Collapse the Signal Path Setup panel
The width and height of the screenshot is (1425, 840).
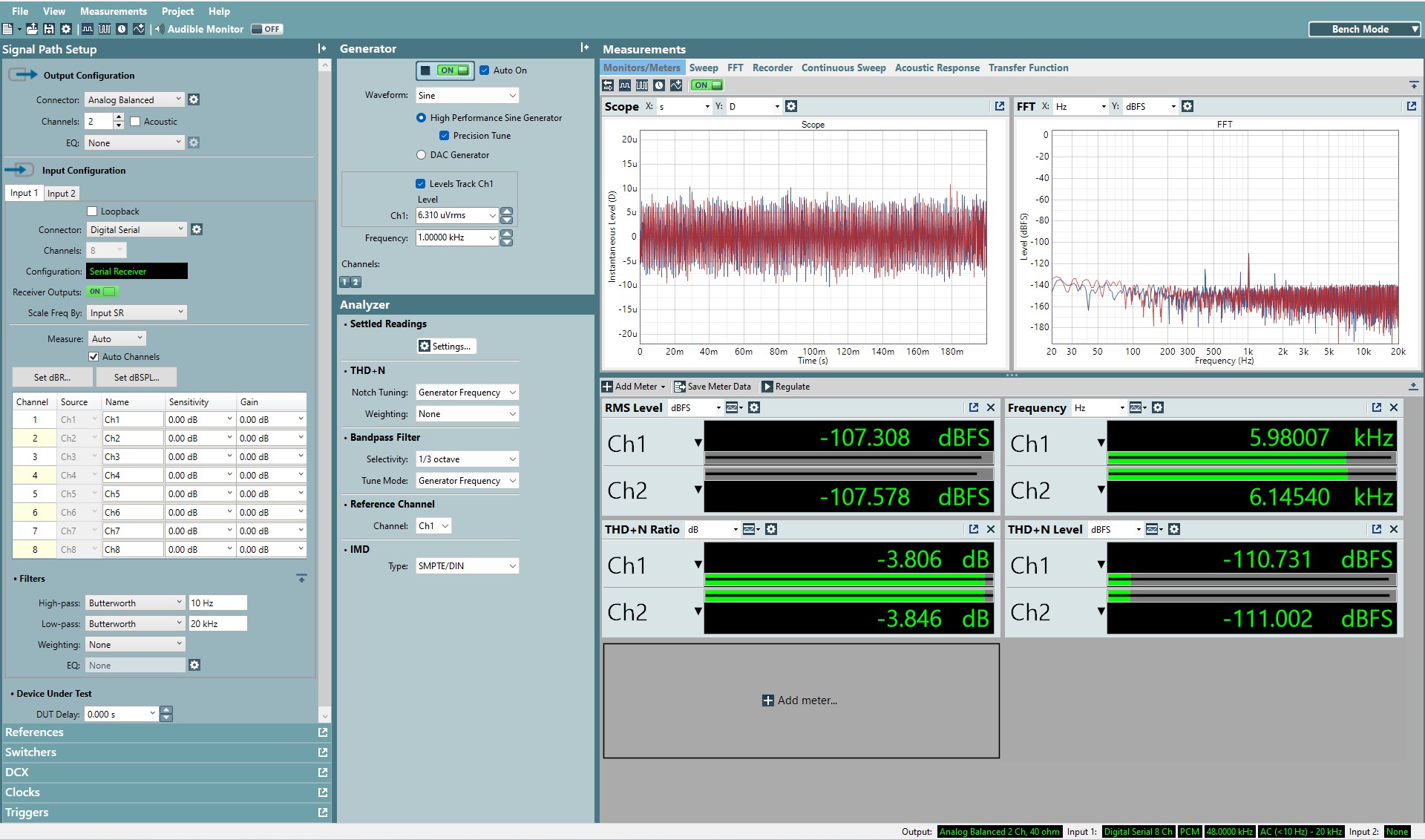pos(322,48)
